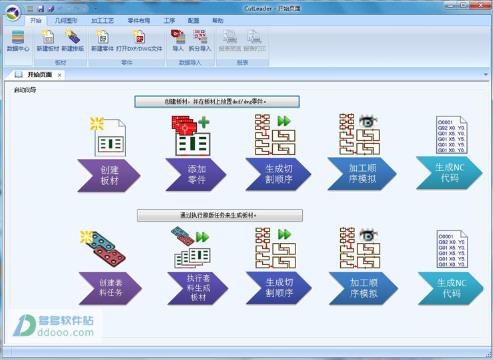Open the CutLeader application orb menu

click(13, 13)
